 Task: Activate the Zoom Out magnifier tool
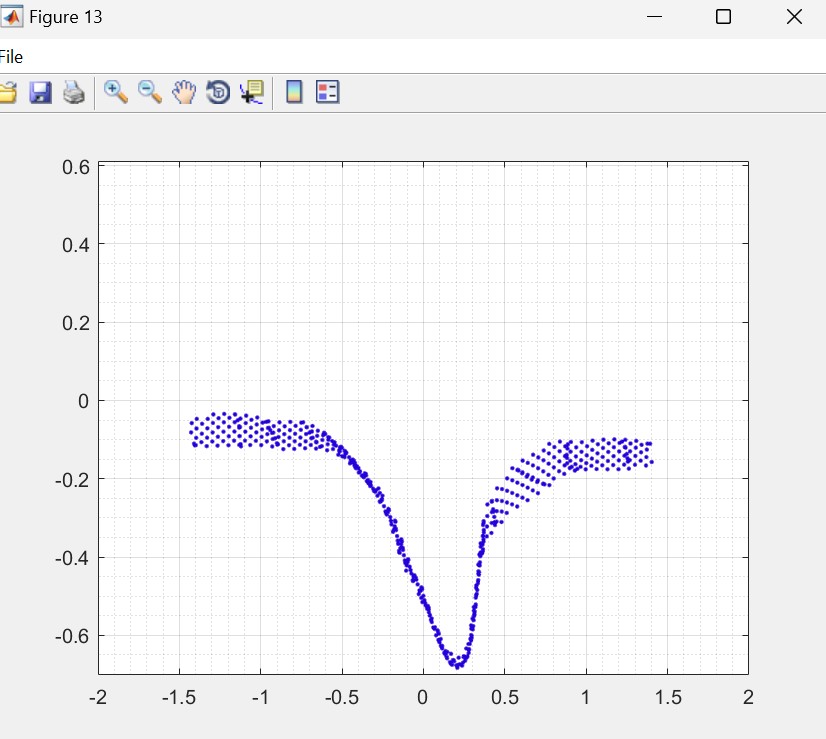click(150, 92)
